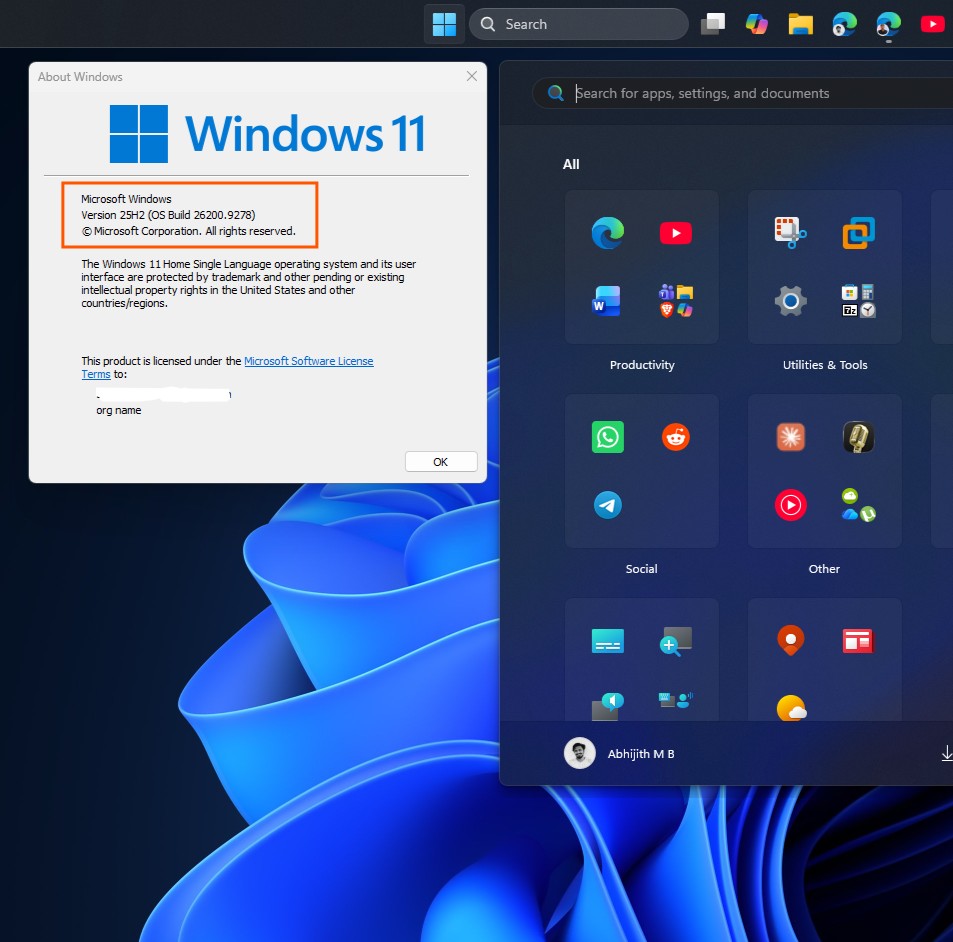The height and width of the screenshot is (942, 953).
Task: Launch Maps from the Start menu
Action: point(790,641)
